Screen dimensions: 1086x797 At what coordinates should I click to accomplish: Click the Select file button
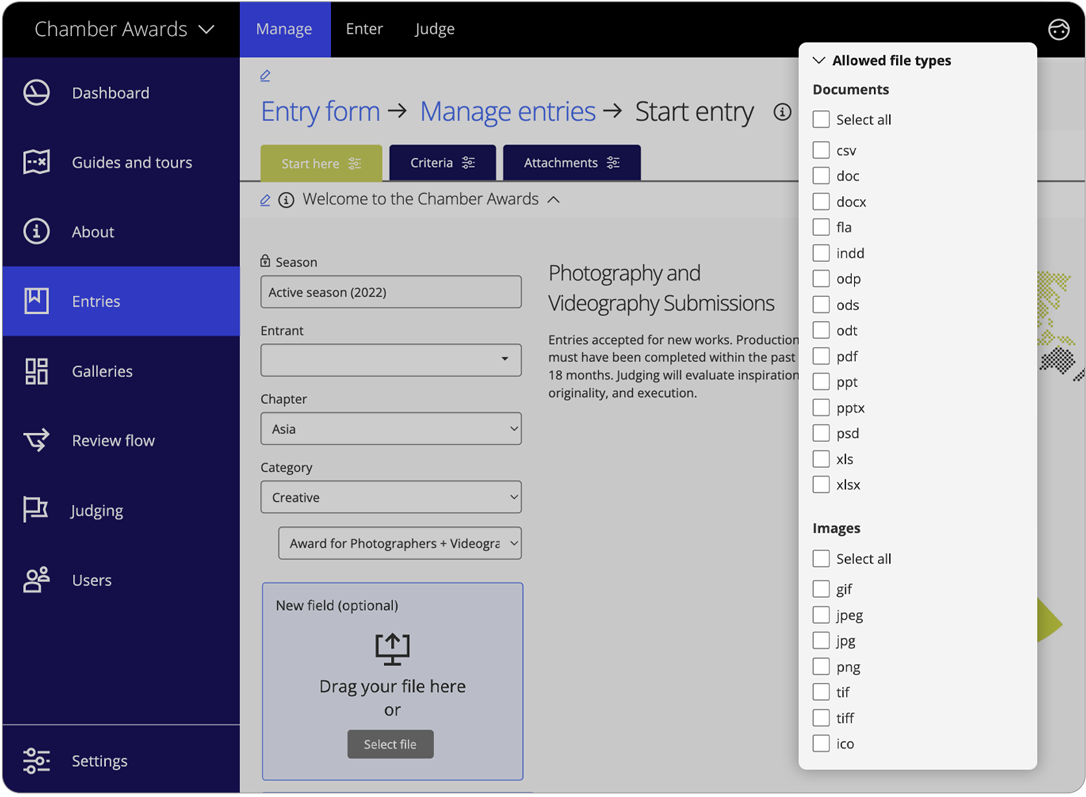[390, 744]
